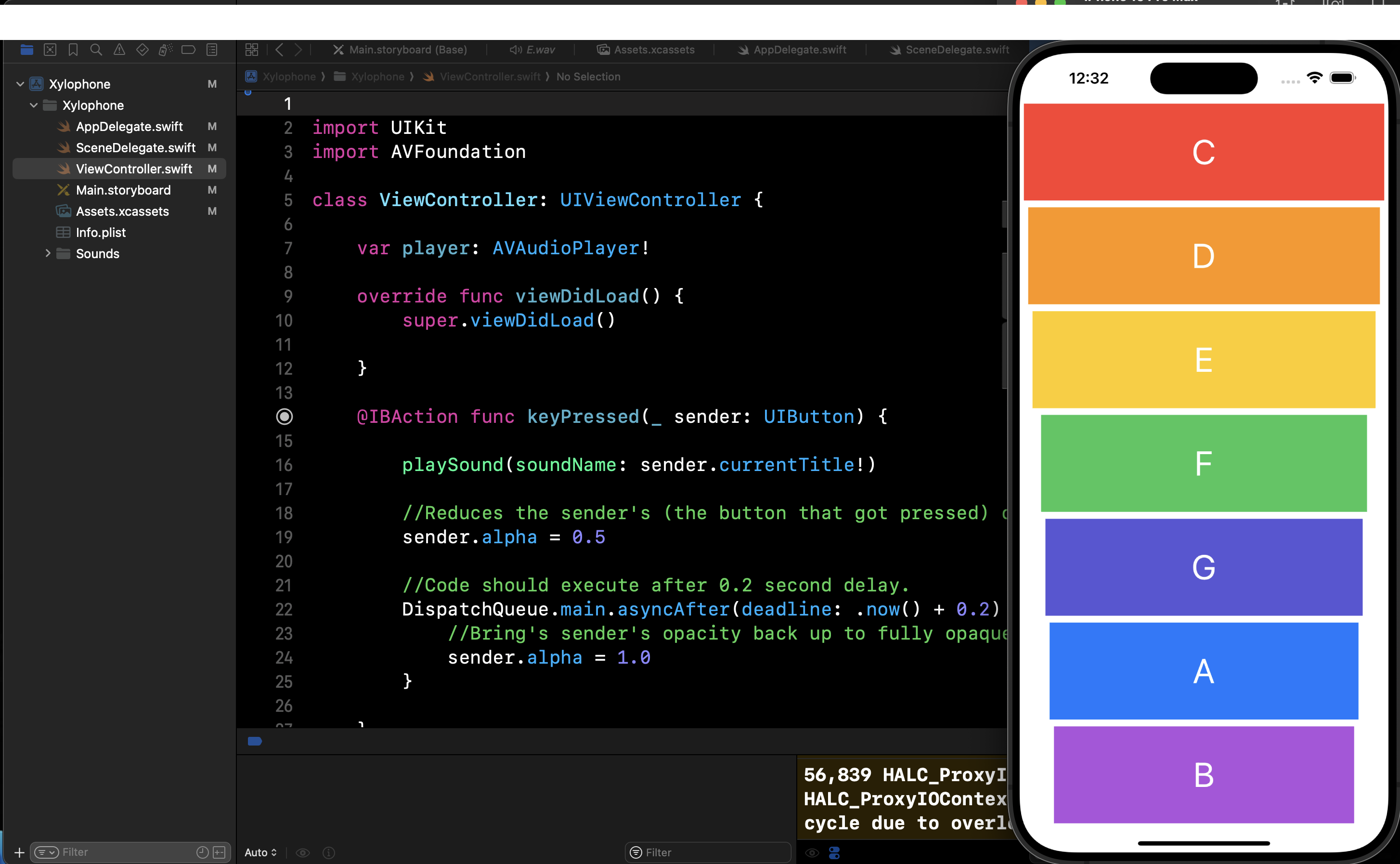Click the editor options grid icon above the code
Image resolution: width=1400 pixels, height=864 pixels.
tap(251, 50)
